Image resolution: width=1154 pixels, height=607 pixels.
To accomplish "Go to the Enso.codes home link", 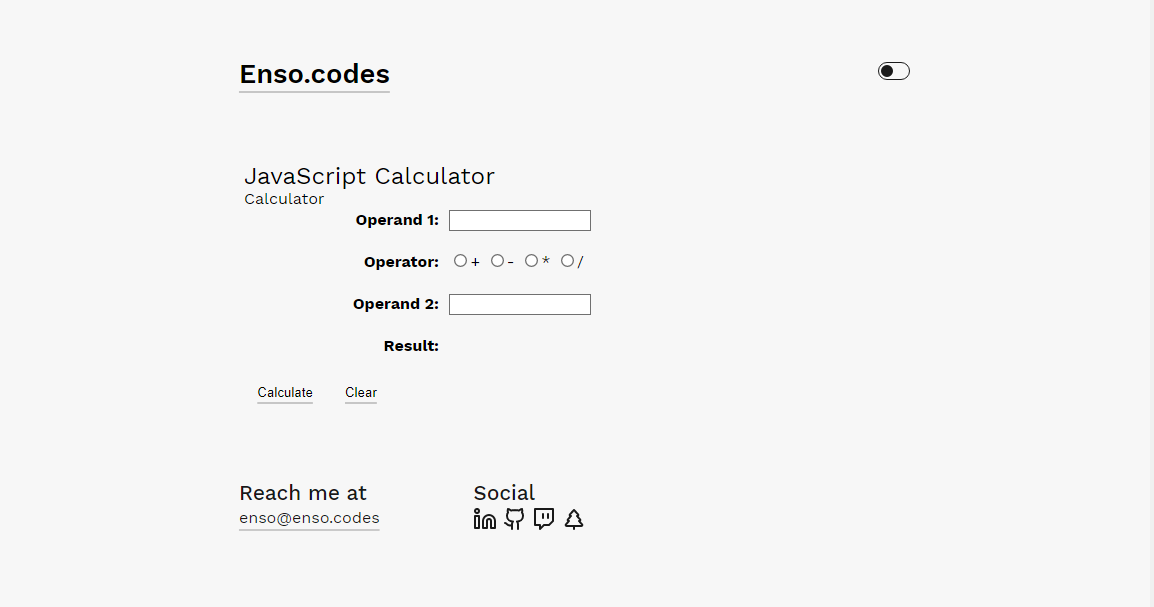I will click(x=314, y=74).
